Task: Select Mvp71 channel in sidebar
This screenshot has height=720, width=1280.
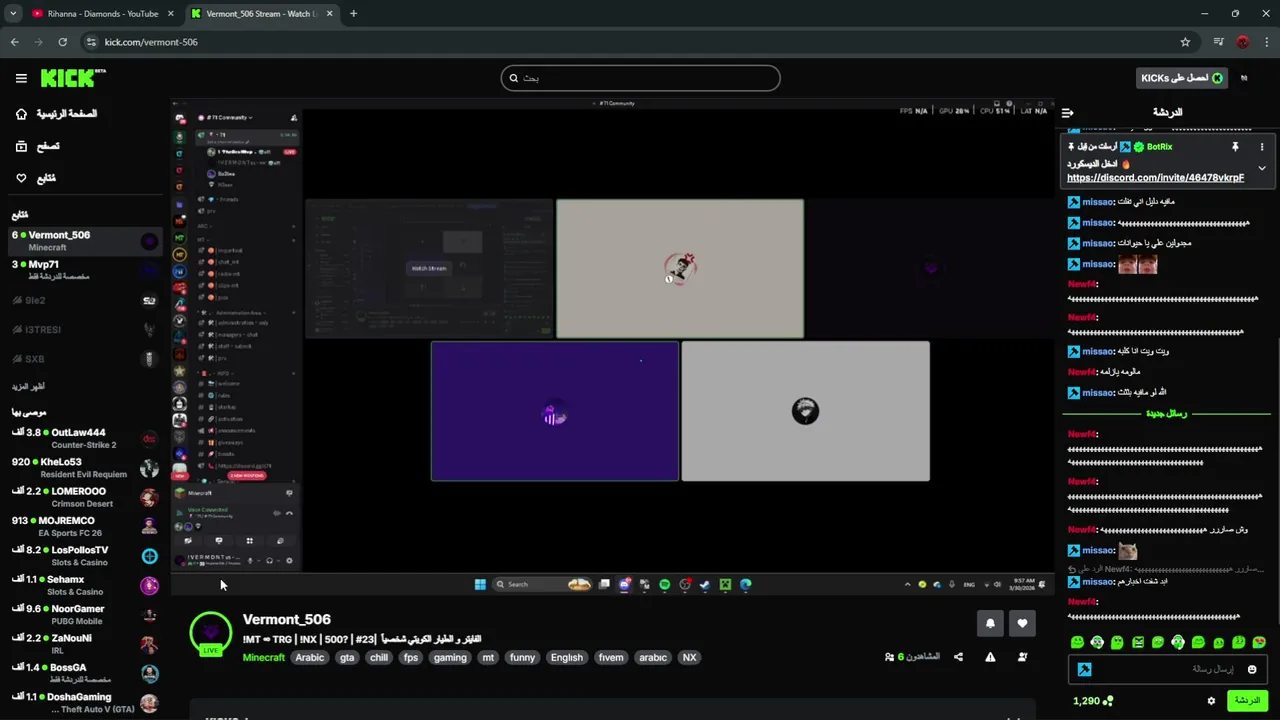Action: [84, 270]
